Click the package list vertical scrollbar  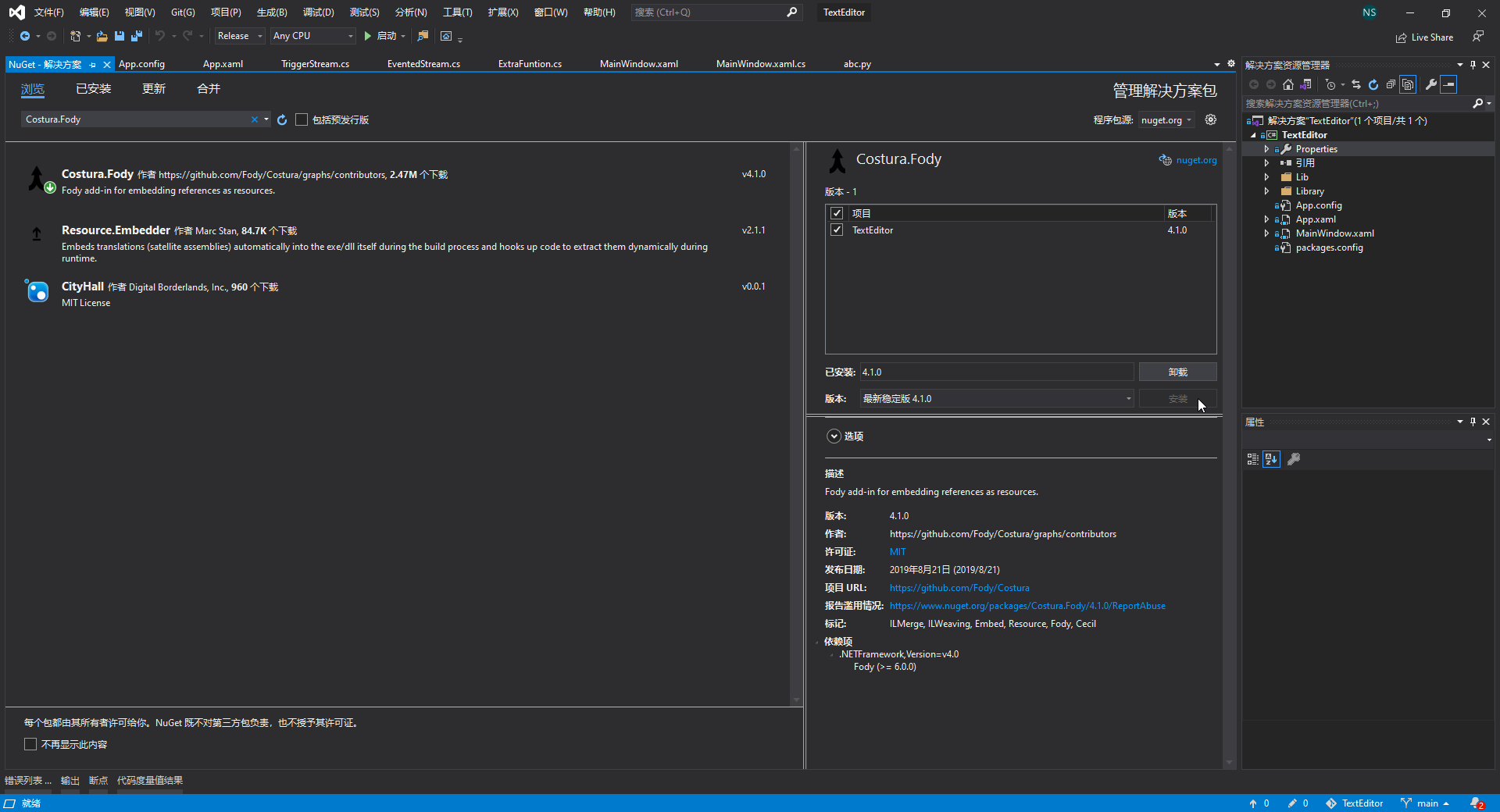[x=797, y=424]
